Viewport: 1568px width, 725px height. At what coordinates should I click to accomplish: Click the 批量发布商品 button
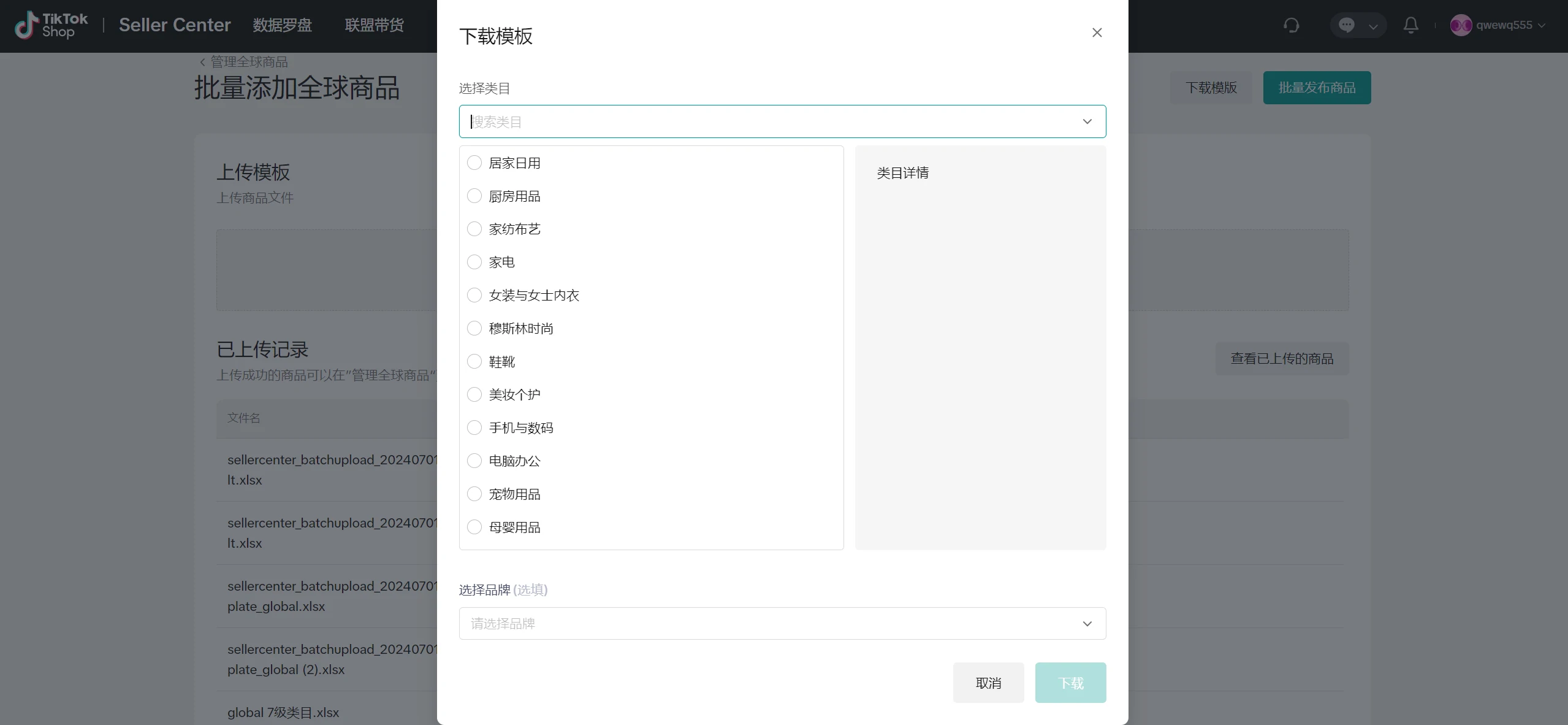click(x=1317, y=88)
